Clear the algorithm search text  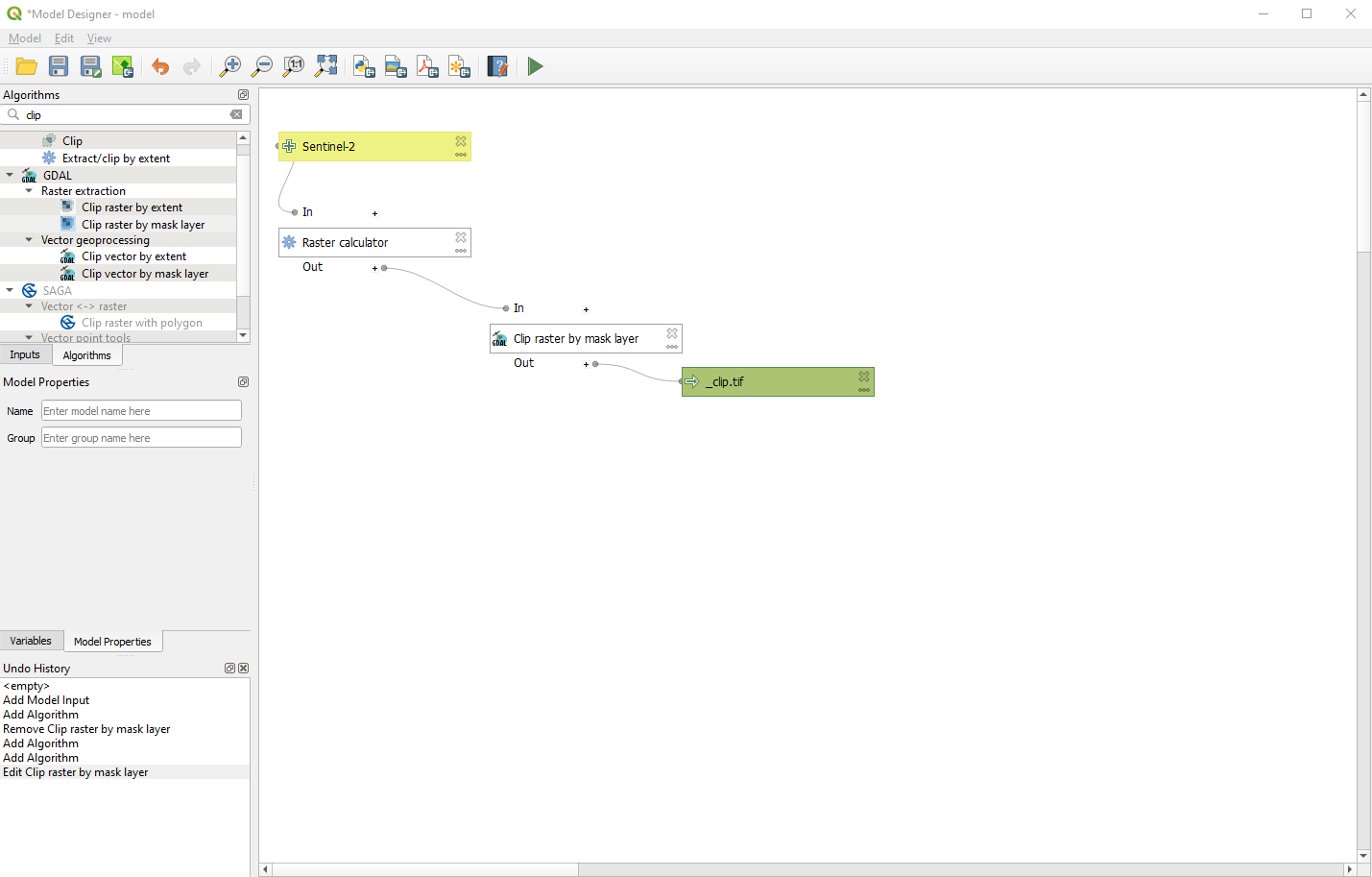[236, 114]
